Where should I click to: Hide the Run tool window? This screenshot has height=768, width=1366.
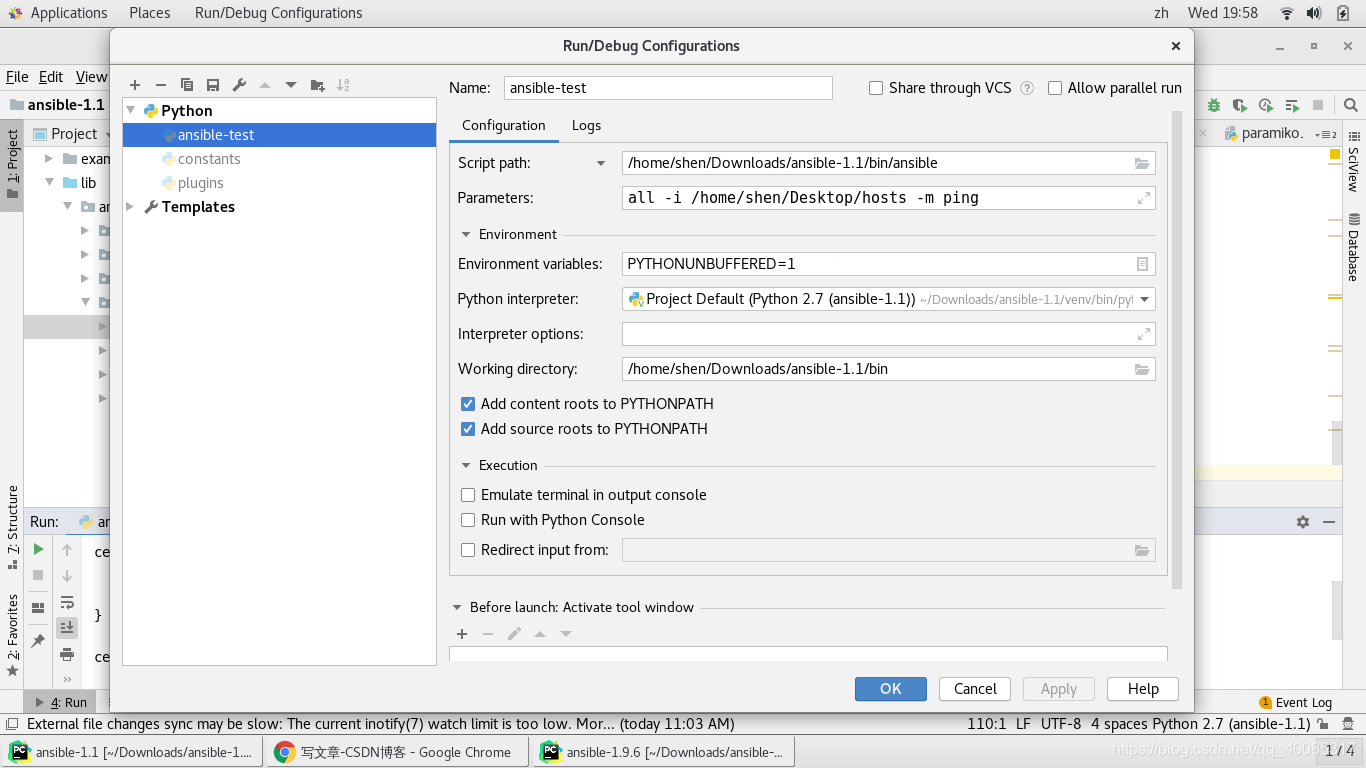pyautogui.click(x=1329, y=522)
